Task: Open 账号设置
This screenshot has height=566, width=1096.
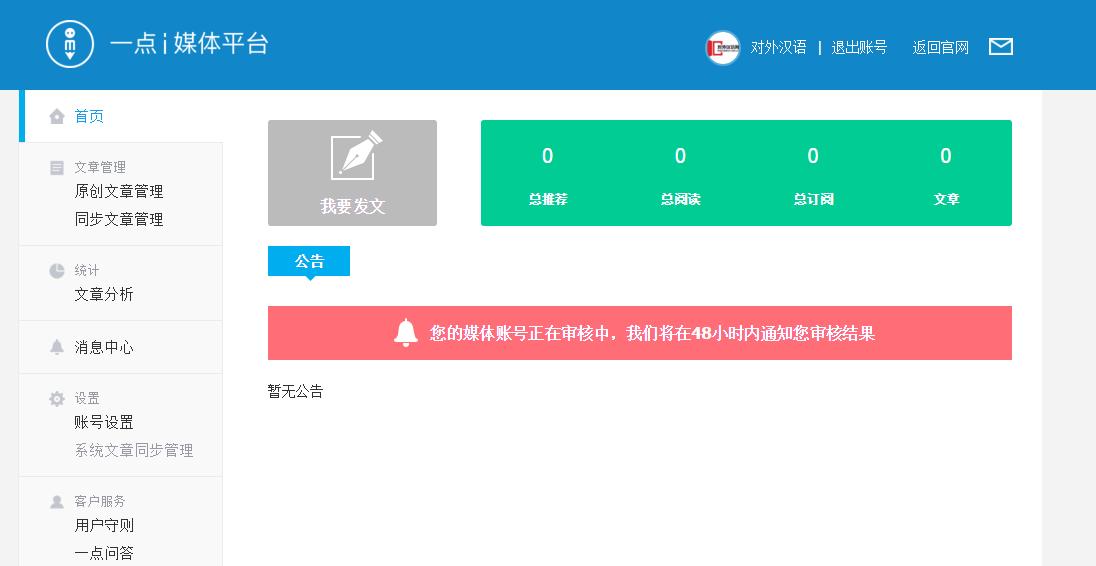Action: point(103,423)
